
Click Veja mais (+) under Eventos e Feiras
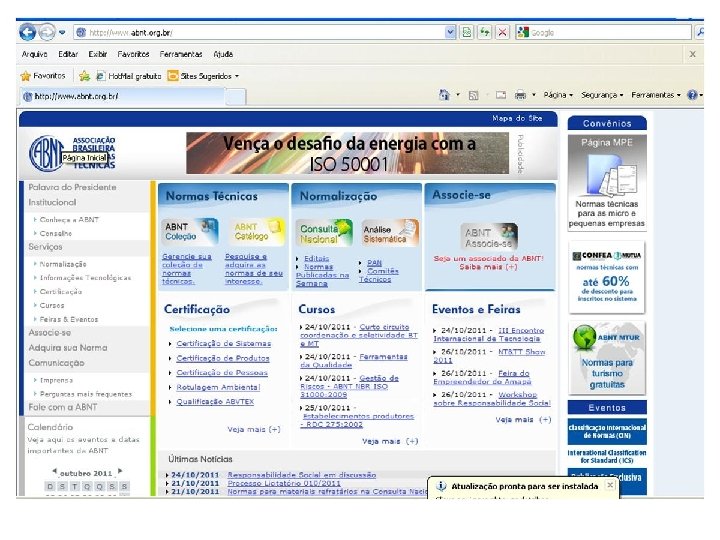coord(523,420)
